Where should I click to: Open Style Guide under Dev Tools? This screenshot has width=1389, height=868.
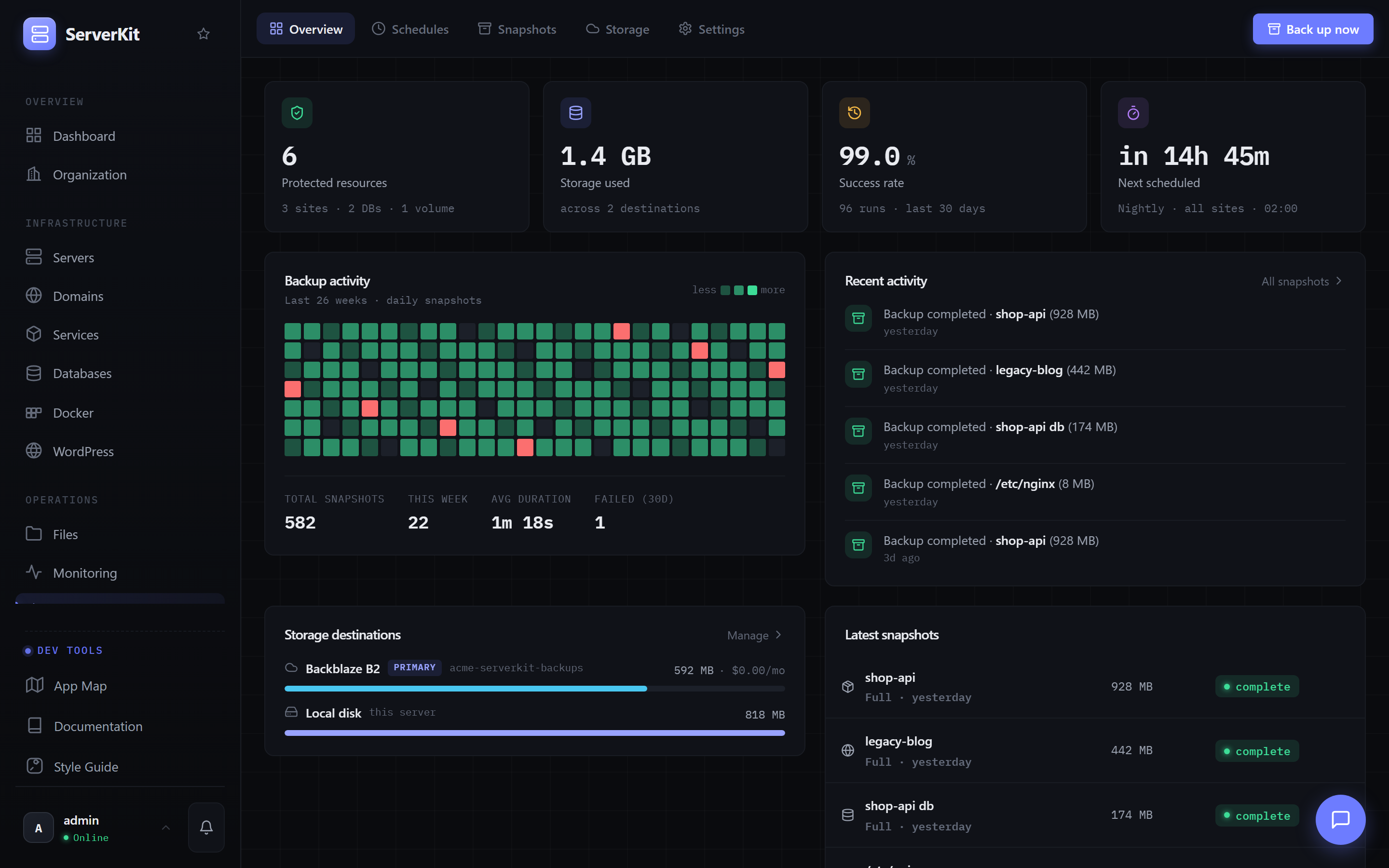click(x=120, y=766)
